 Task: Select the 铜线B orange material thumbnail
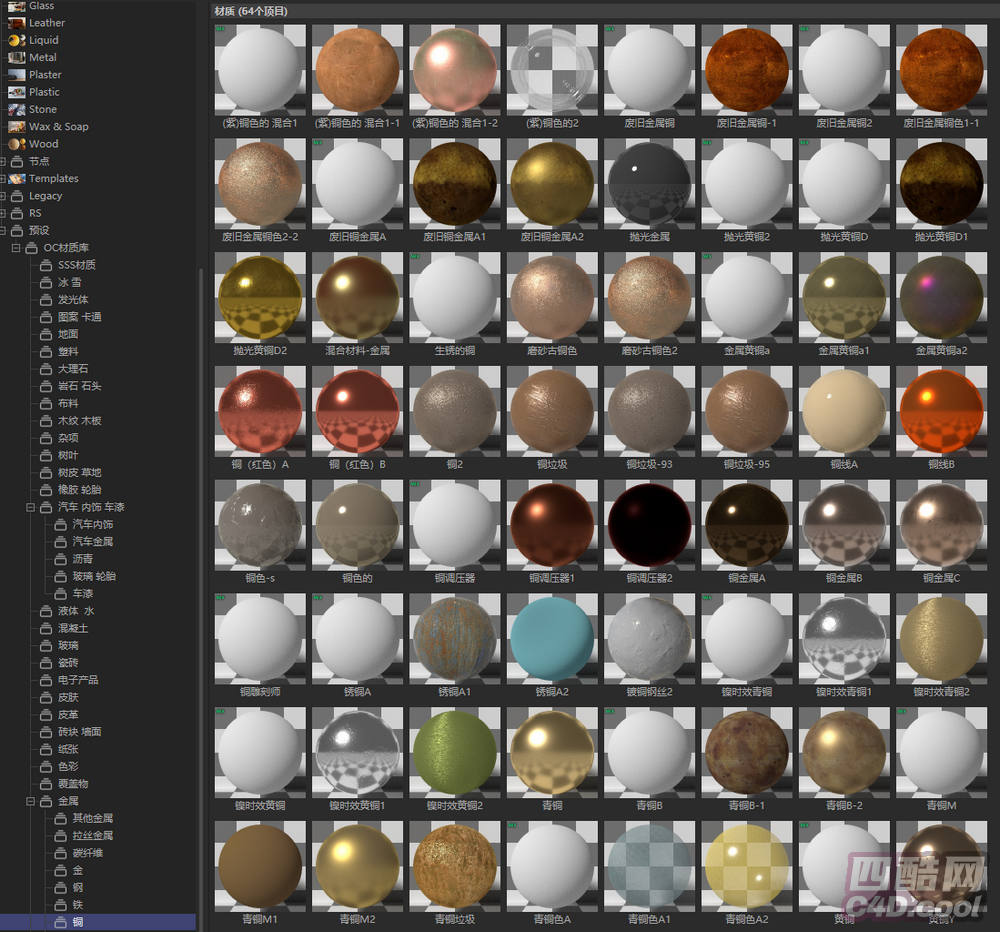point(941,411)
